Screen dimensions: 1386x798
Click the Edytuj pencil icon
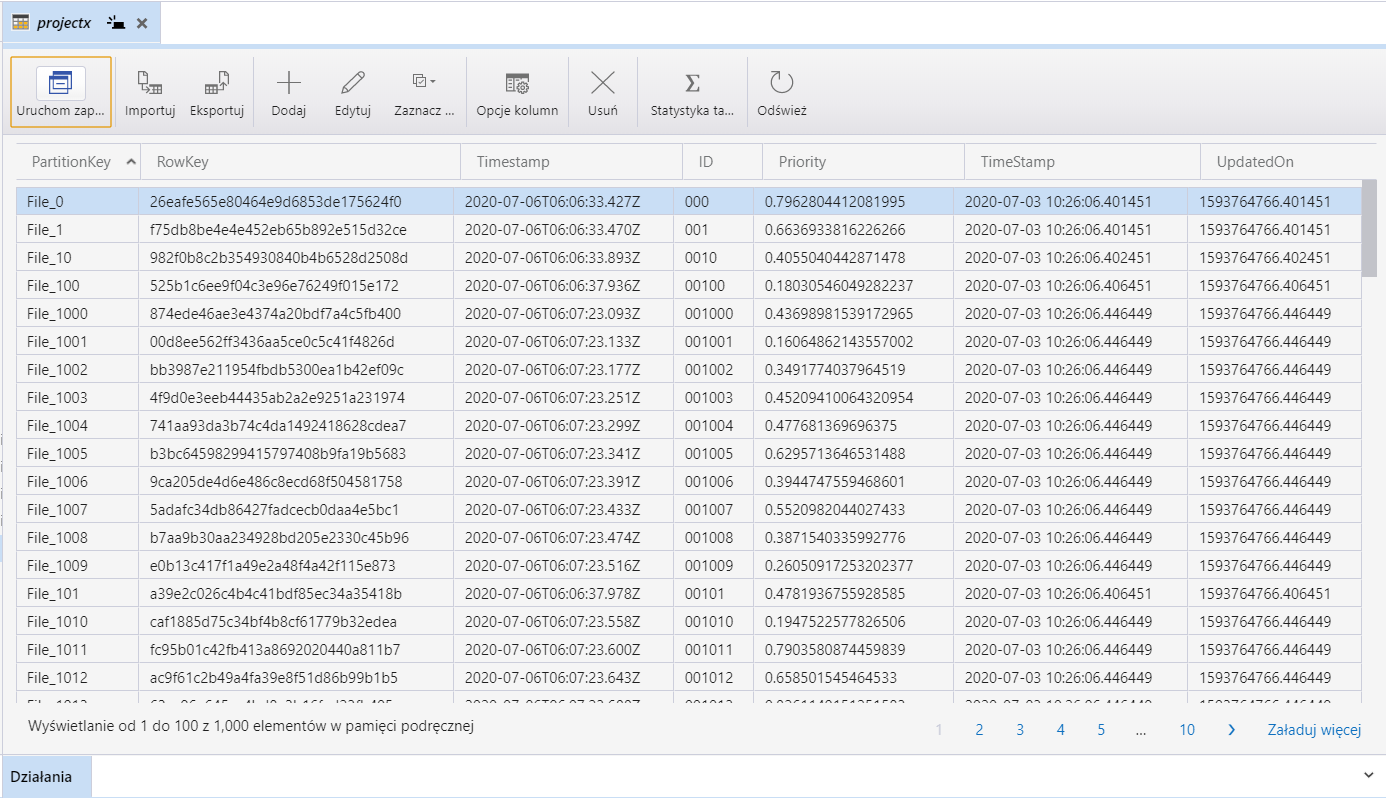pyautogui.click(x=352, y=83)
